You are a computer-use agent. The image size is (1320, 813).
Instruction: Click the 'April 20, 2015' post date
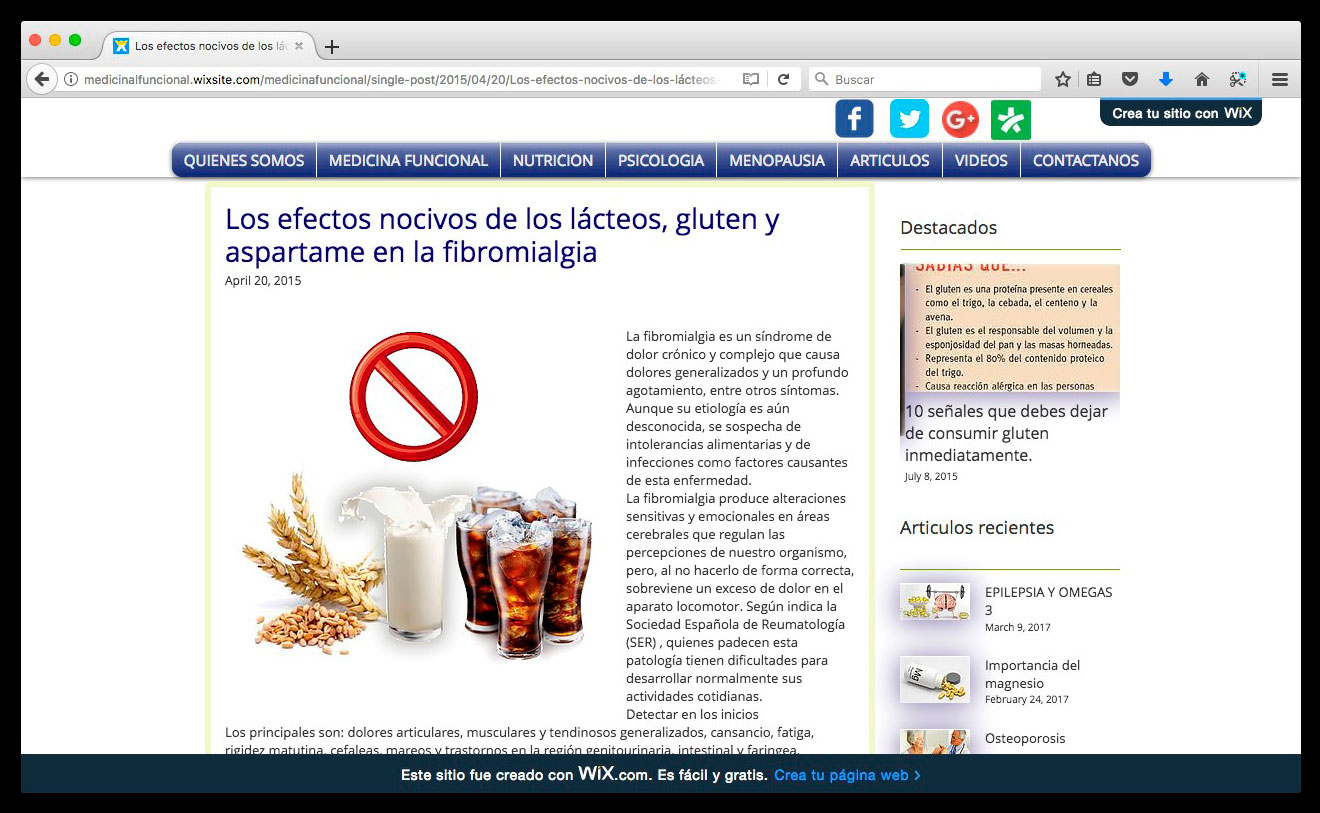point(263,281)
